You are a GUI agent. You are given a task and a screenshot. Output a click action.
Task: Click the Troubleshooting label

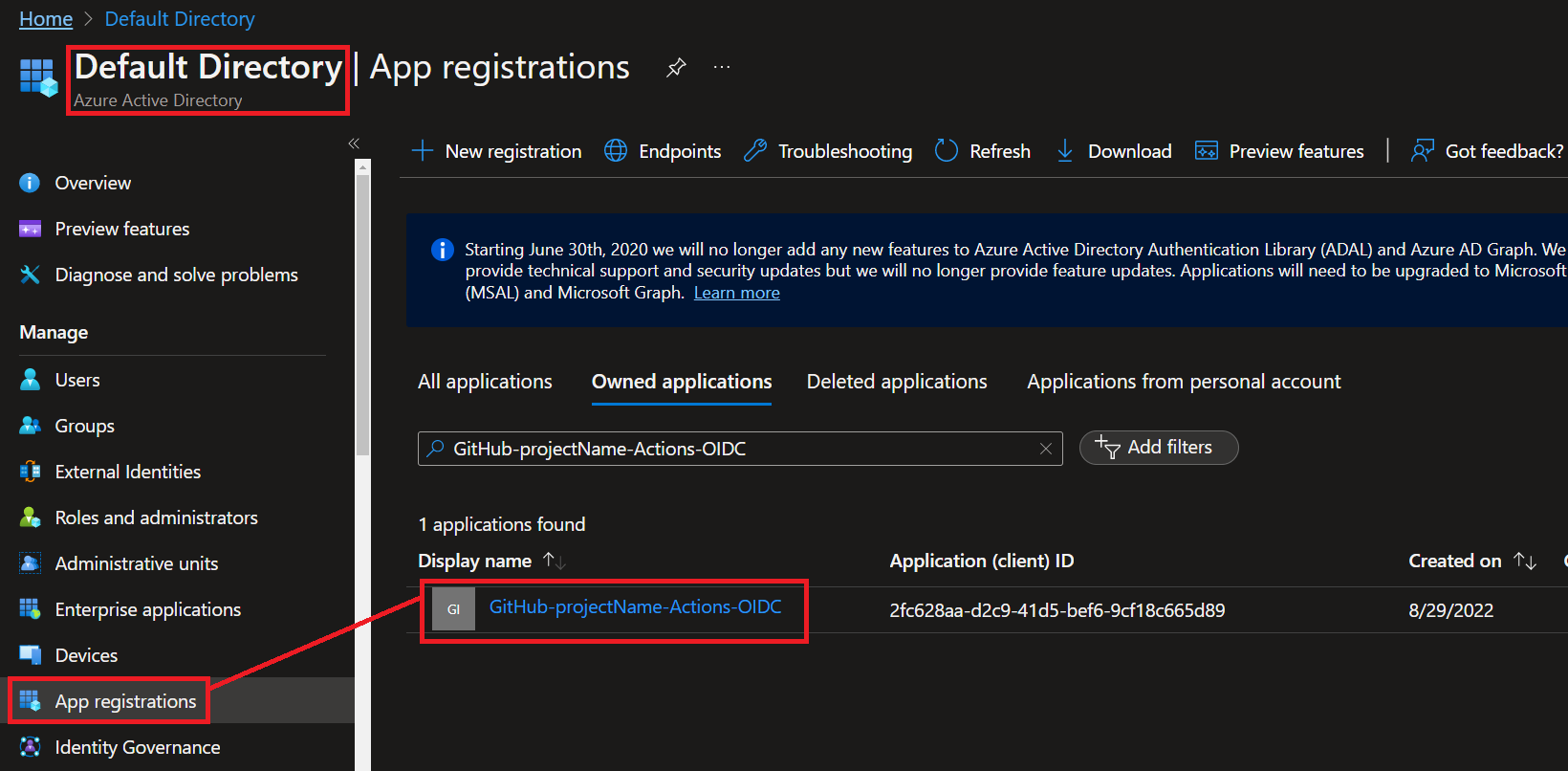pyautogui.click(x=845, y=151)
